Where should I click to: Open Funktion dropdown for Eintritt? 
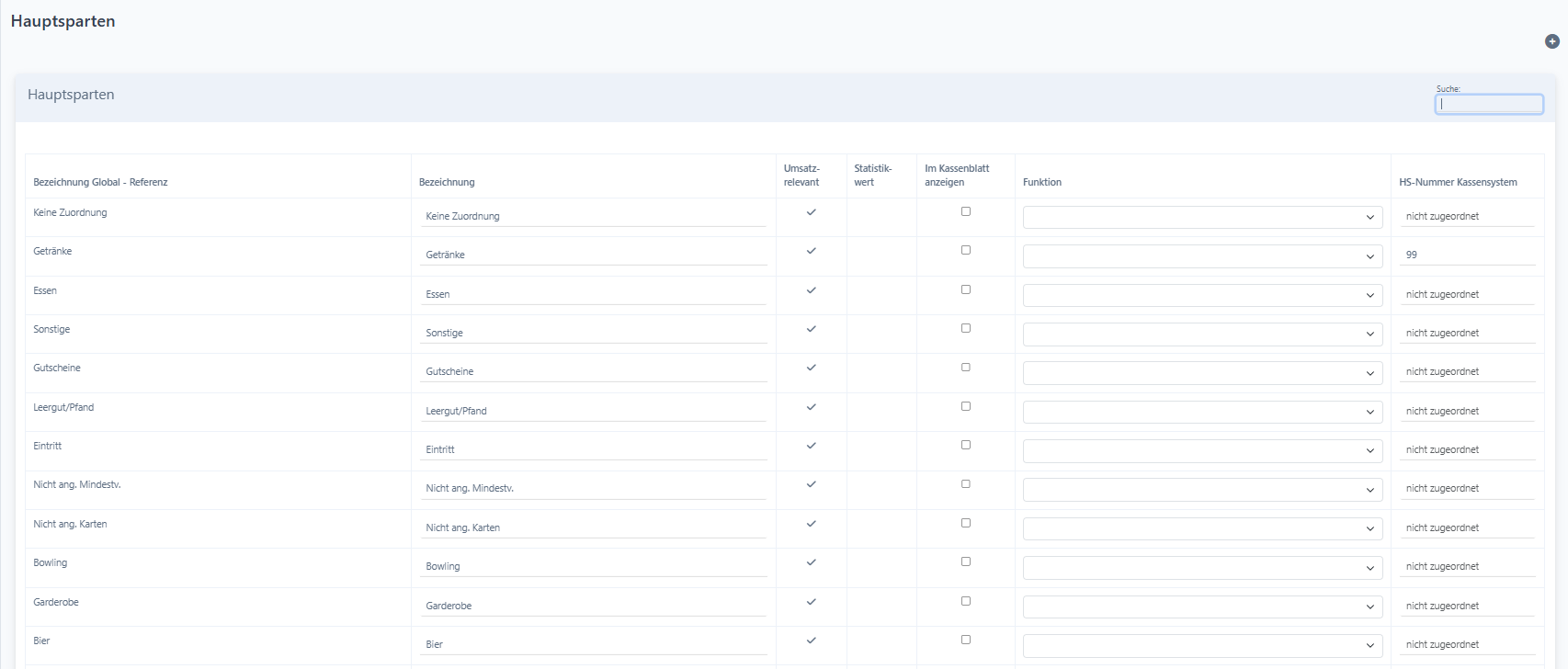point(1202,450)
